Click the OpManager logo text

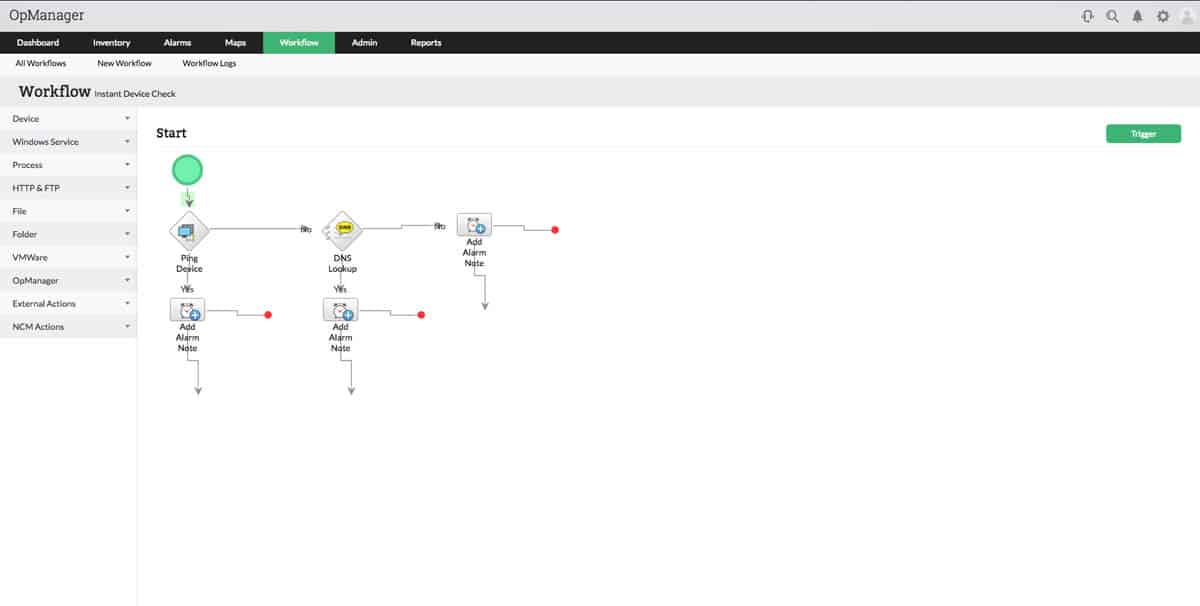[x=47, y=15]
